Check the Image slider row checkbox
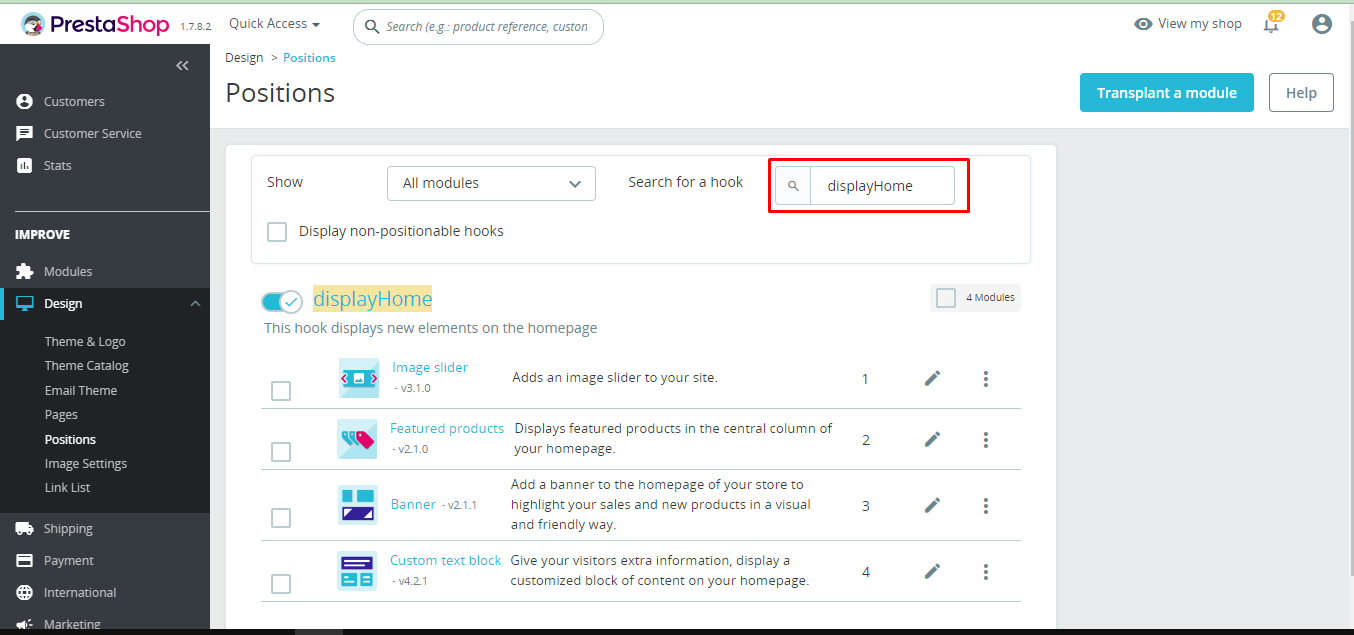Viewport: 1354px width, 635px height. 281,391
